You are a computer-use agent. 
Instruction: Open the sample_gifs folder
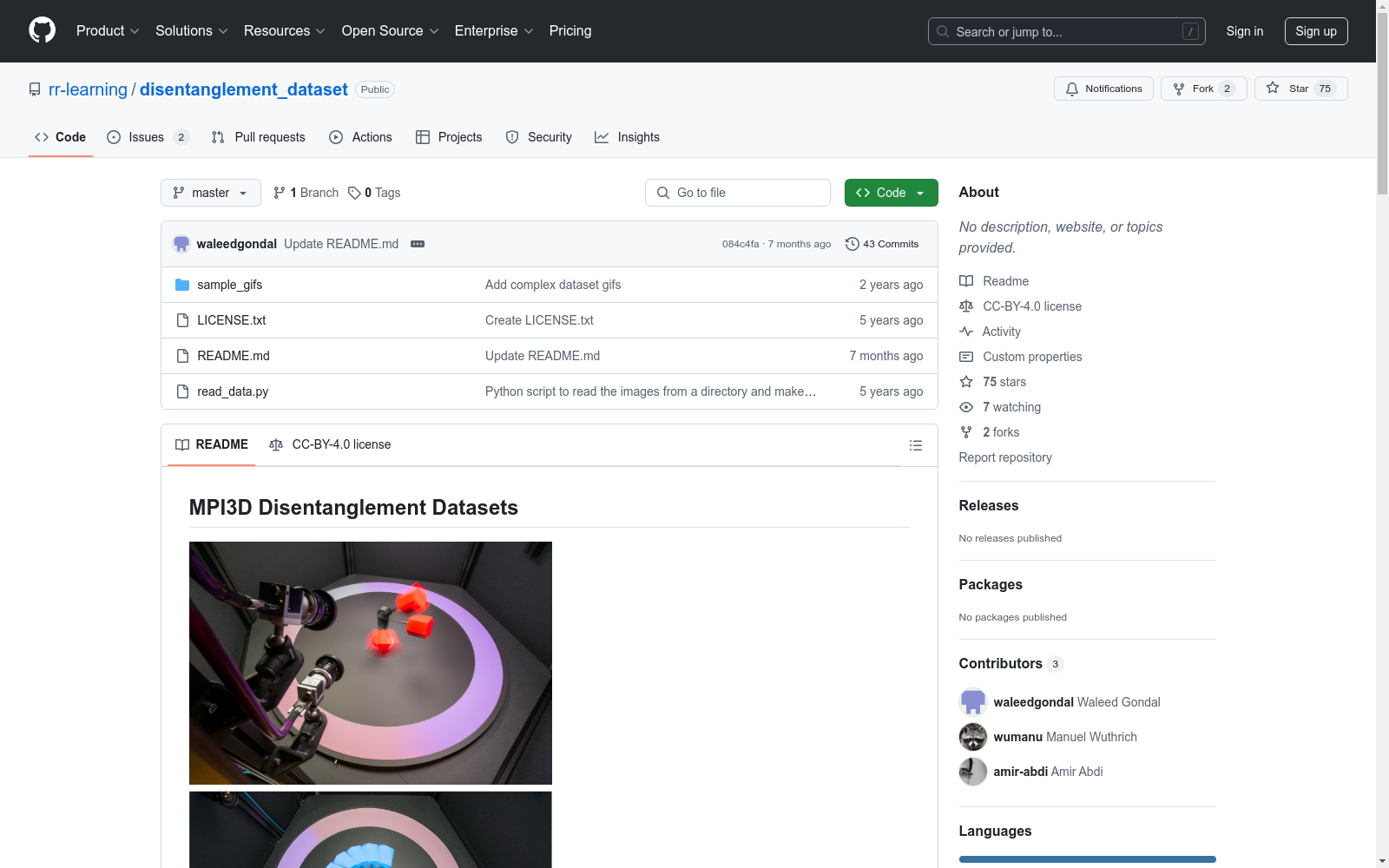229,285
